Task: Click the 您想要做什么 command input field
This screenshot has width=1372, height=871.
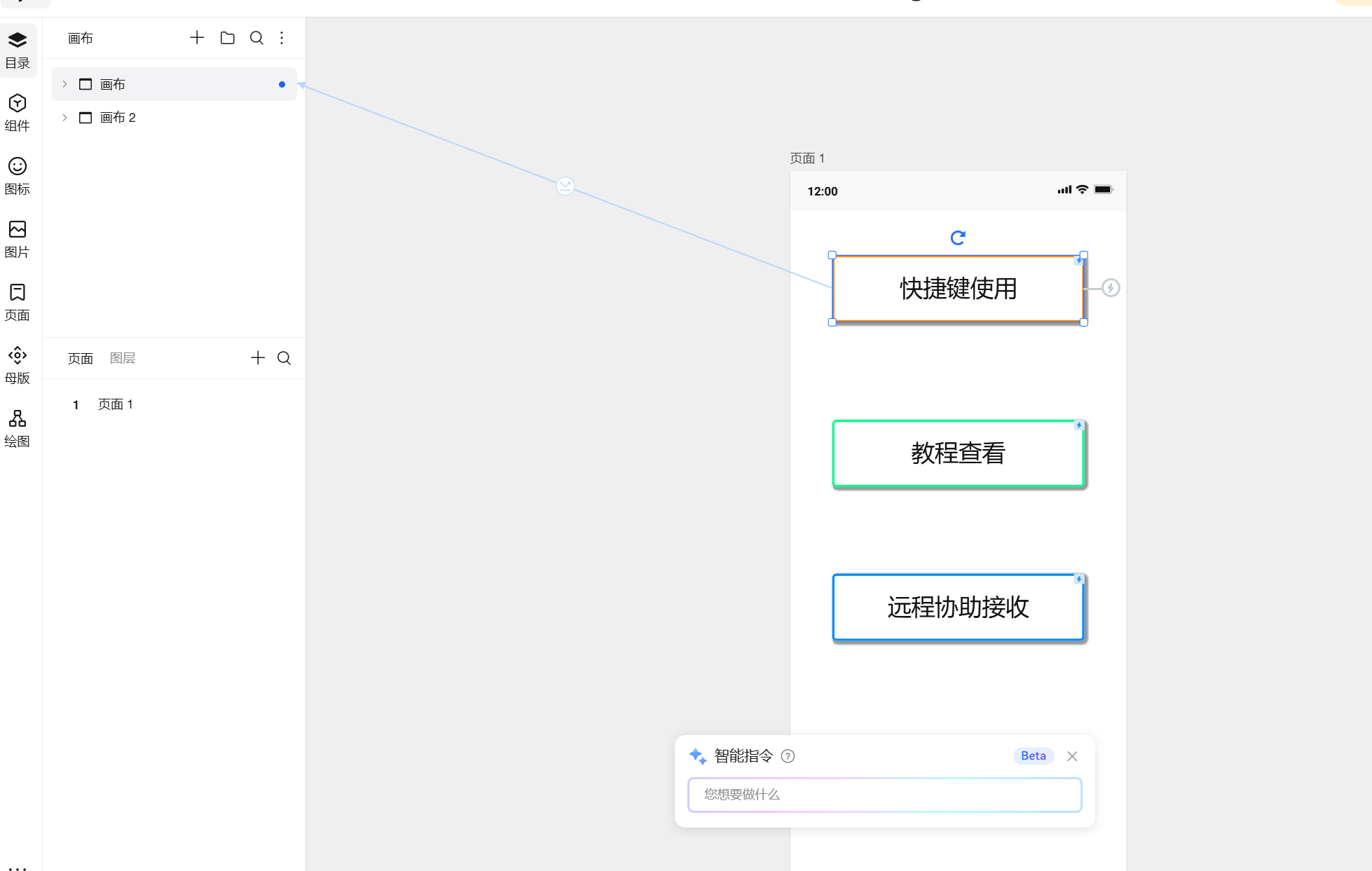Action: (x=884, y=795)
